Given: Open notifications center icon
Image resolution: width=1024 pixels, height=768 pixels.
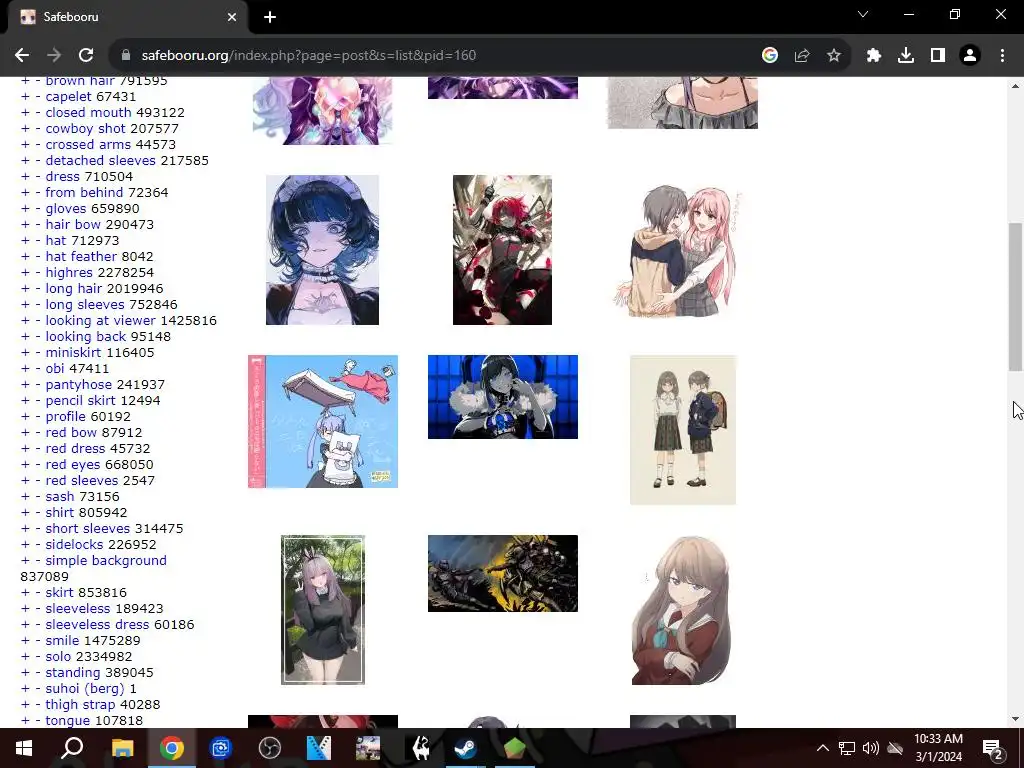Looking at the screenshot, I should [992, 748].
